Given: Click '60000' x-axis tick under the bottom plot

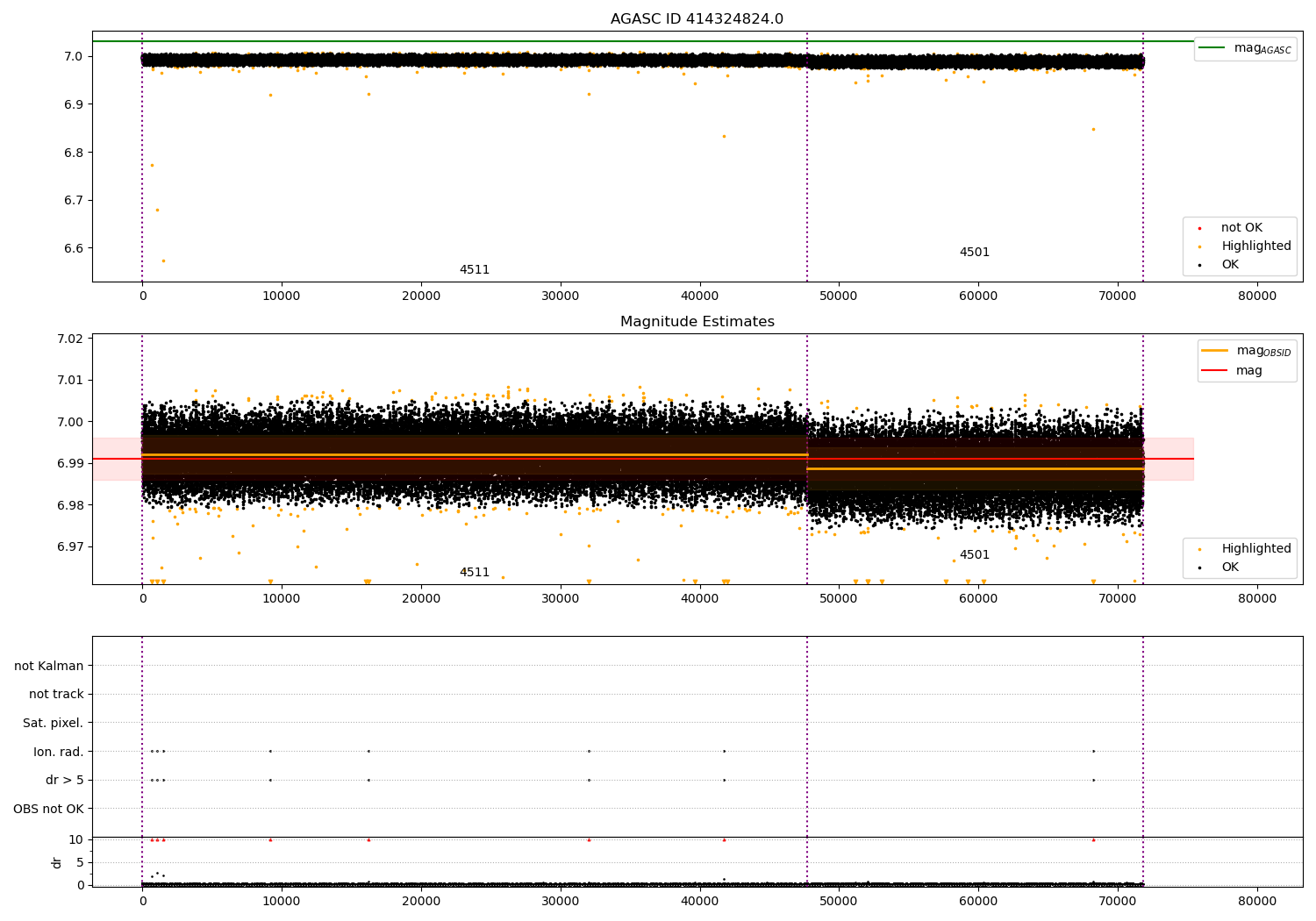Looking at the screenshot, I should [978, 902].
